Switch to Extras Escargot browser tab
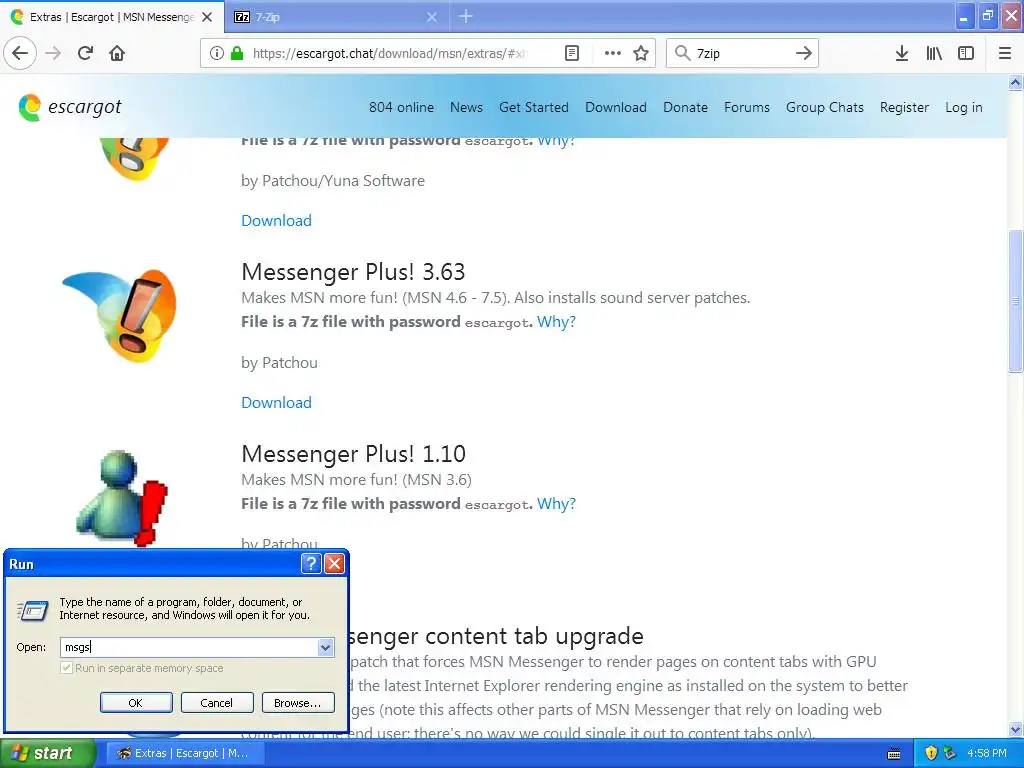Image resolution: width=1024 pixels, height=768 pixels. tap(112, 17)
